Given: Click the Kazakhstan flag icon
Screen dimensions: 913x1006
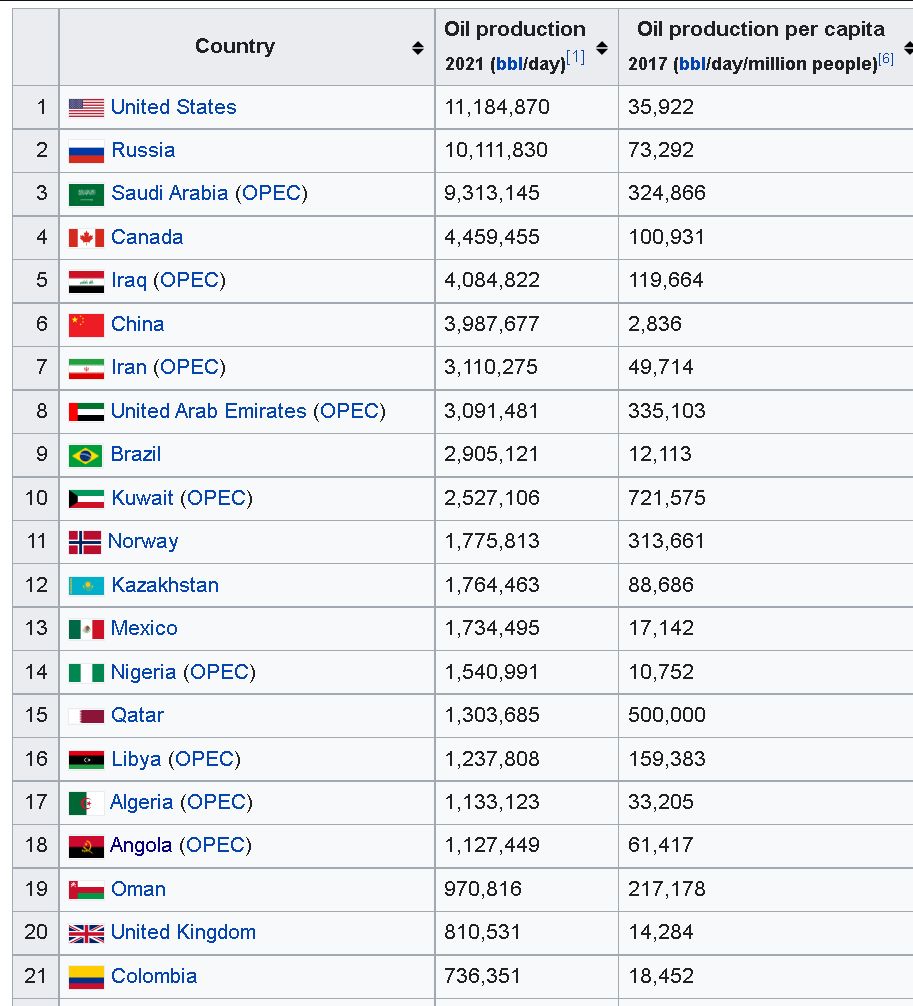Looking at the screenshot, I should pos(86,586).
